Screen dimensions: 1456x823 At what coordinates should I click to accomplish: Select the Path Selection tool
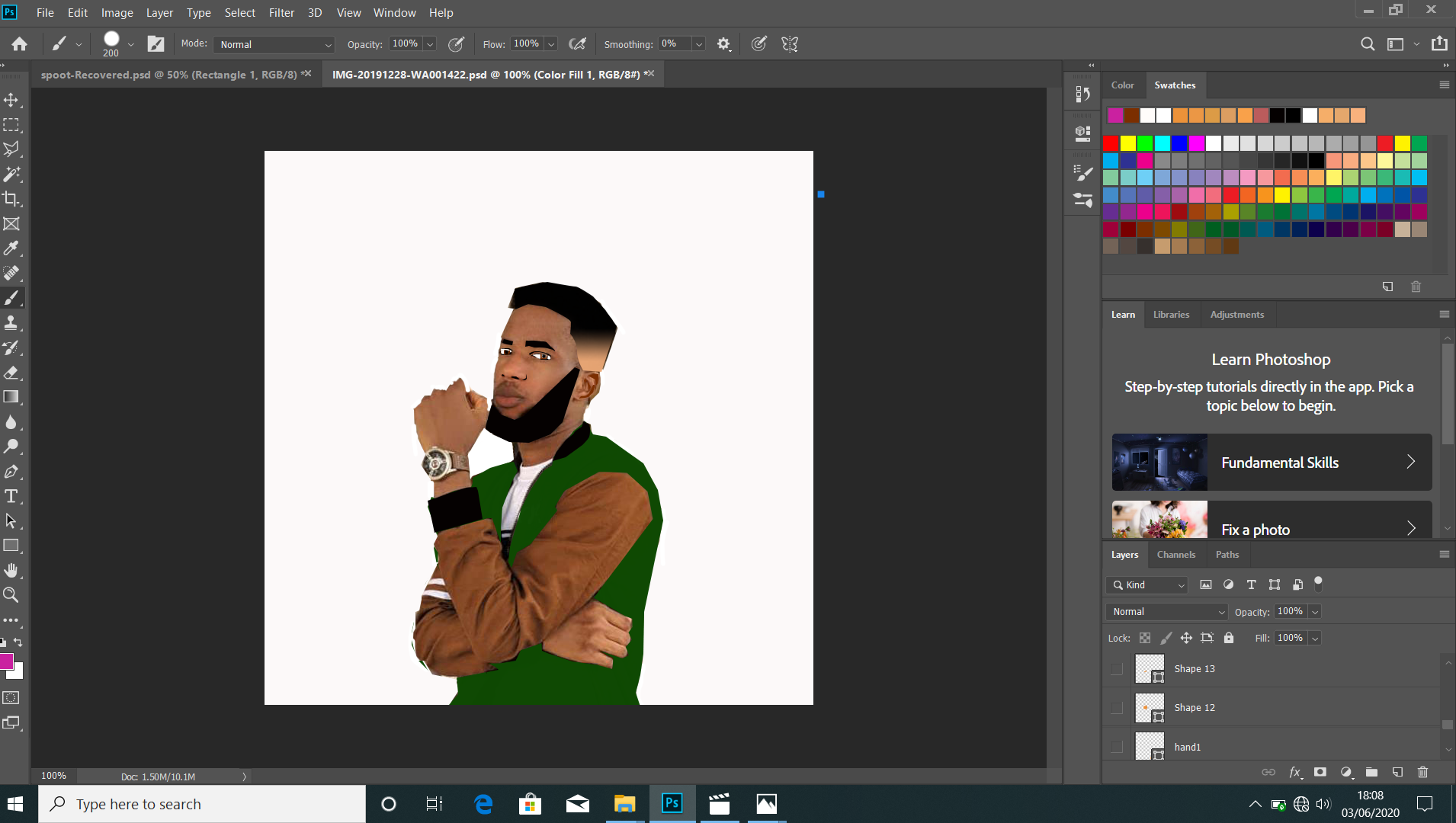click(x=11, y=521)
